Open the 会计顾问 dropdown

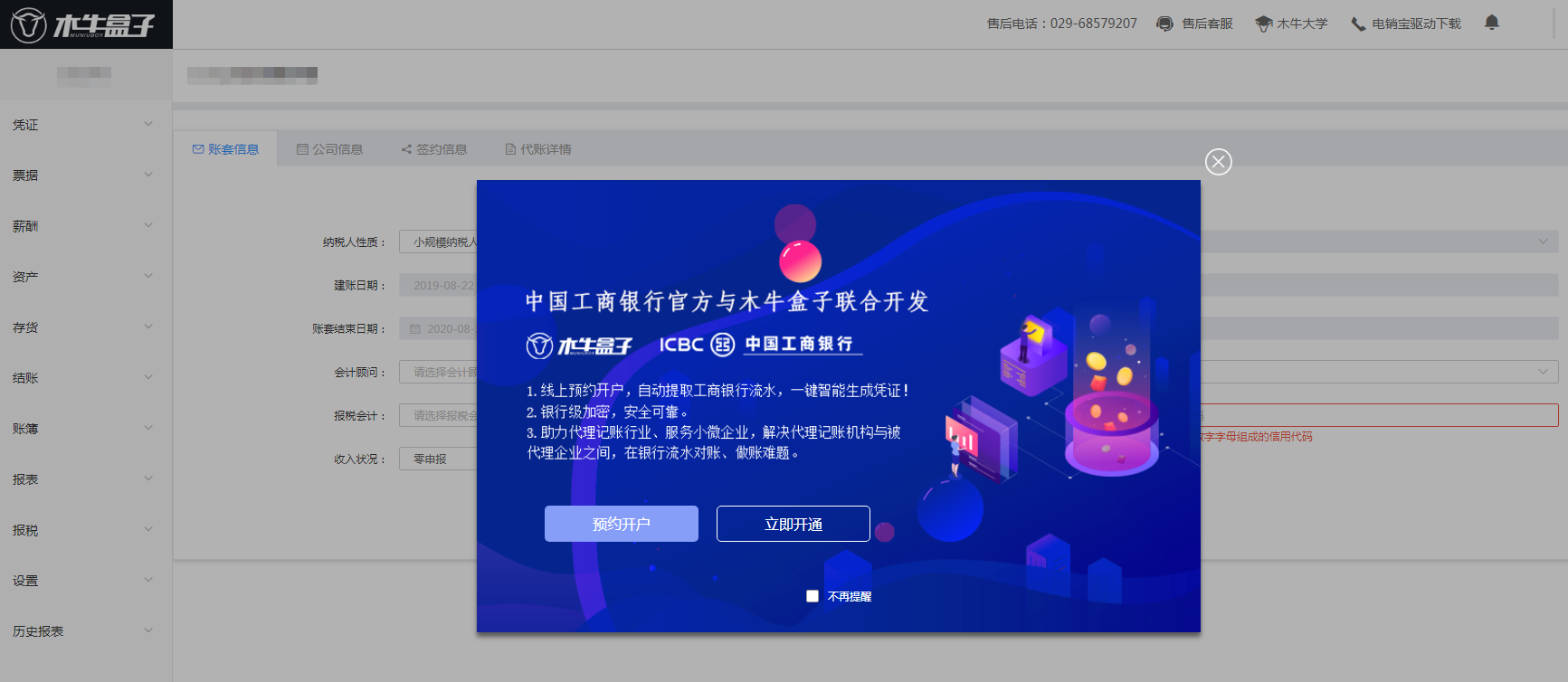coord(438,373)
